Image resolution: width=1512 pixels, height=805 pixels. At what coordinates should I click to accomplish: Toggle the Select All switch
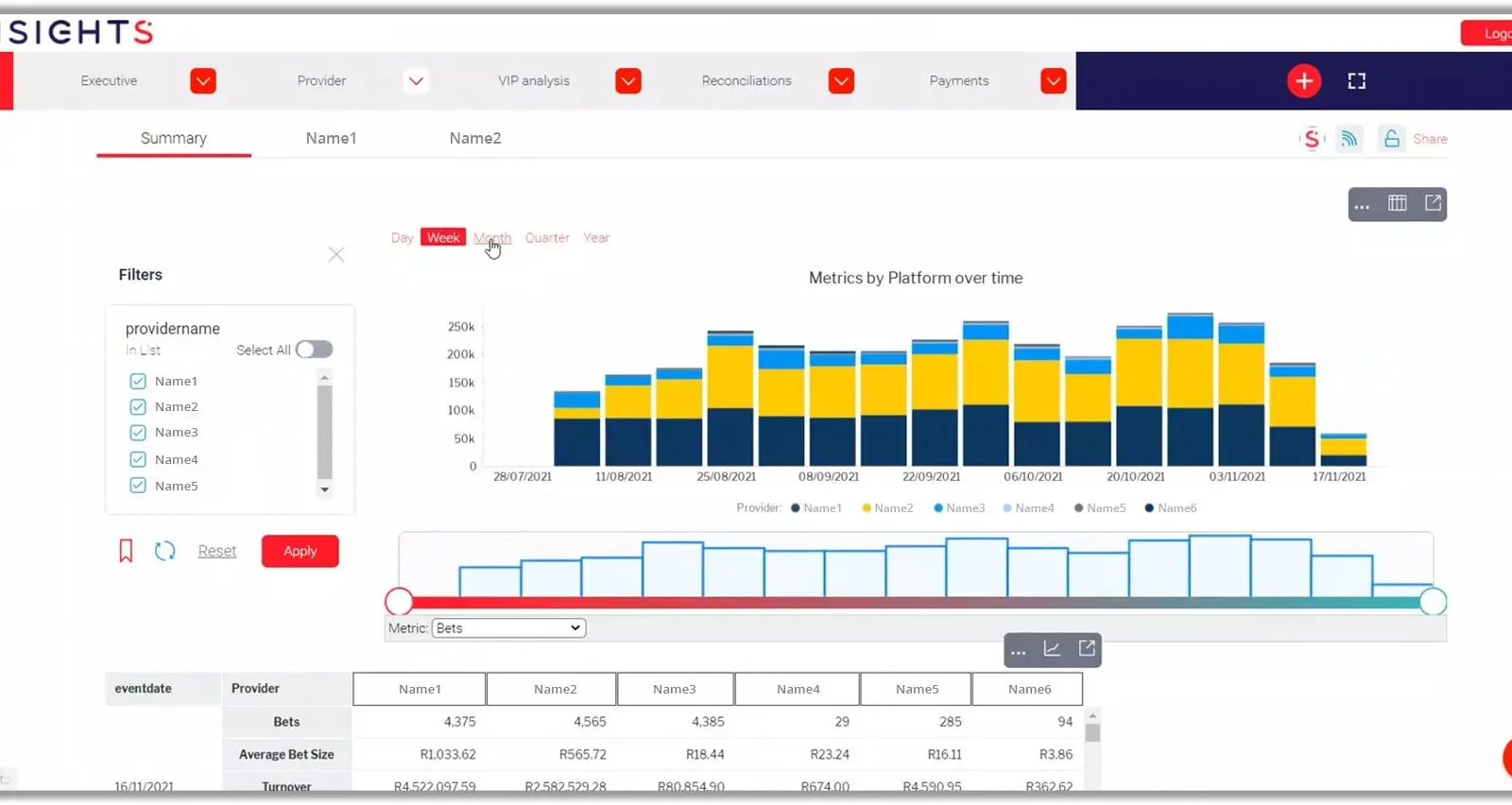[x=314, y=350]
